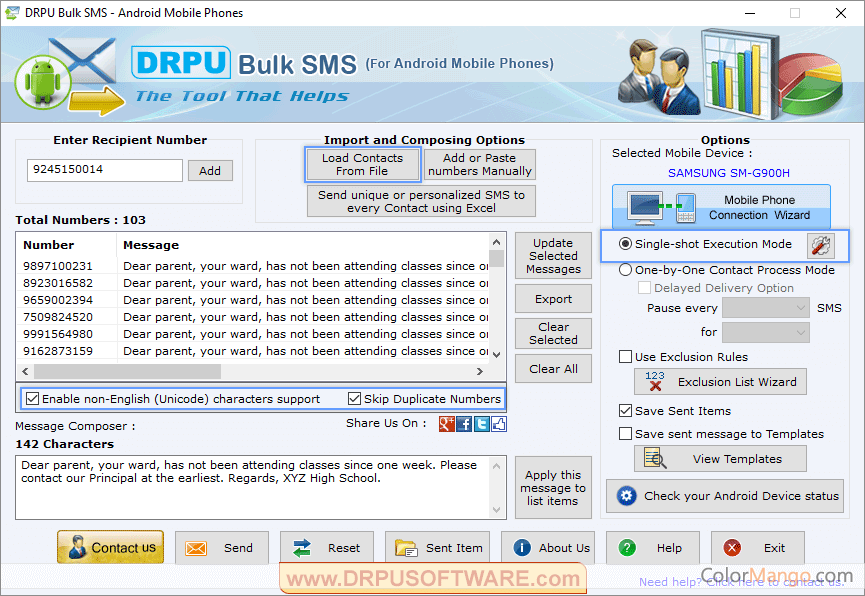This screenshot has height=596, width=865.
Task: Click inside the Message Composer text area
Action: [253, 487]
